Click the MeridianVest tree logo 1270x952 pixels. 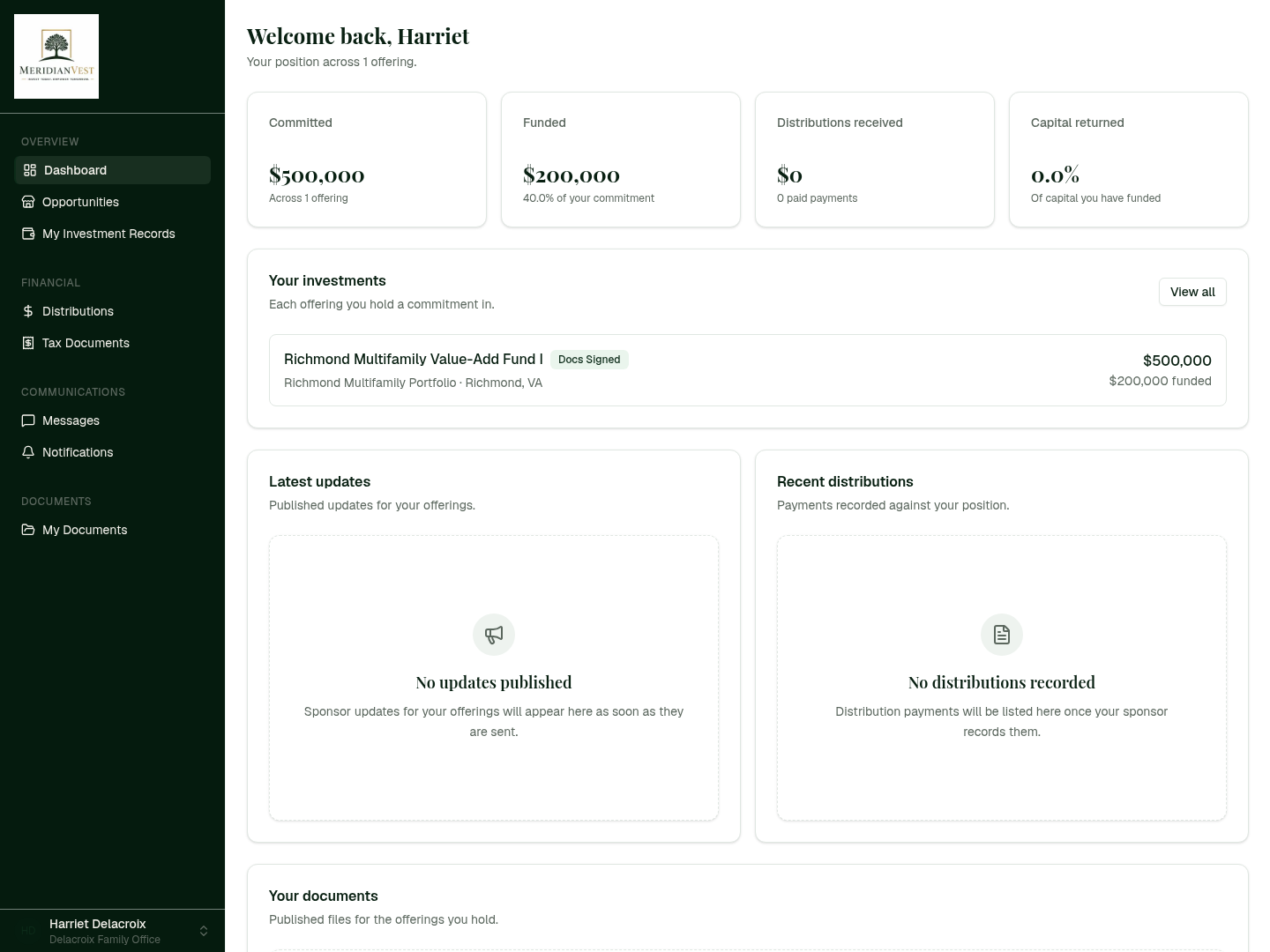pos(56,56)
